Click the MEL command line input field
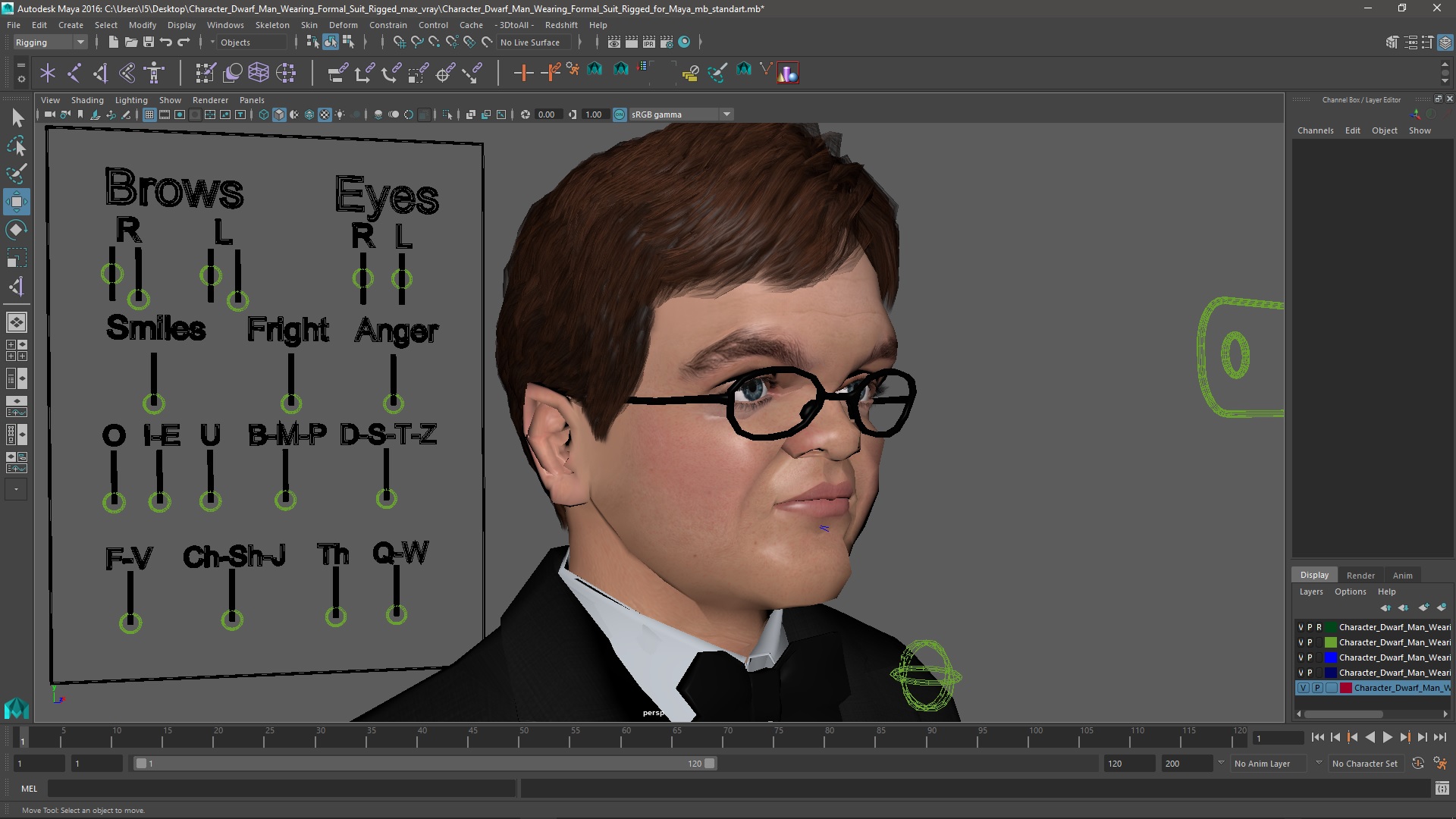The image size is (1456, 819). [x=281, y=789]
